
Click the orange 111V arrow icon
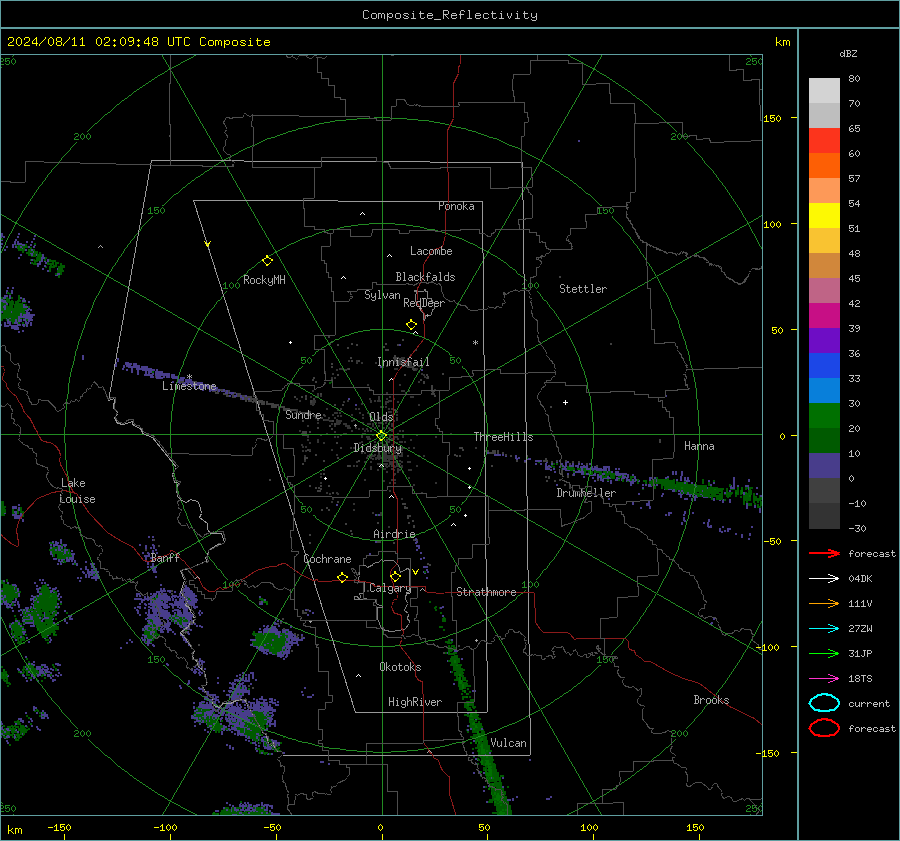coord(824,603)
